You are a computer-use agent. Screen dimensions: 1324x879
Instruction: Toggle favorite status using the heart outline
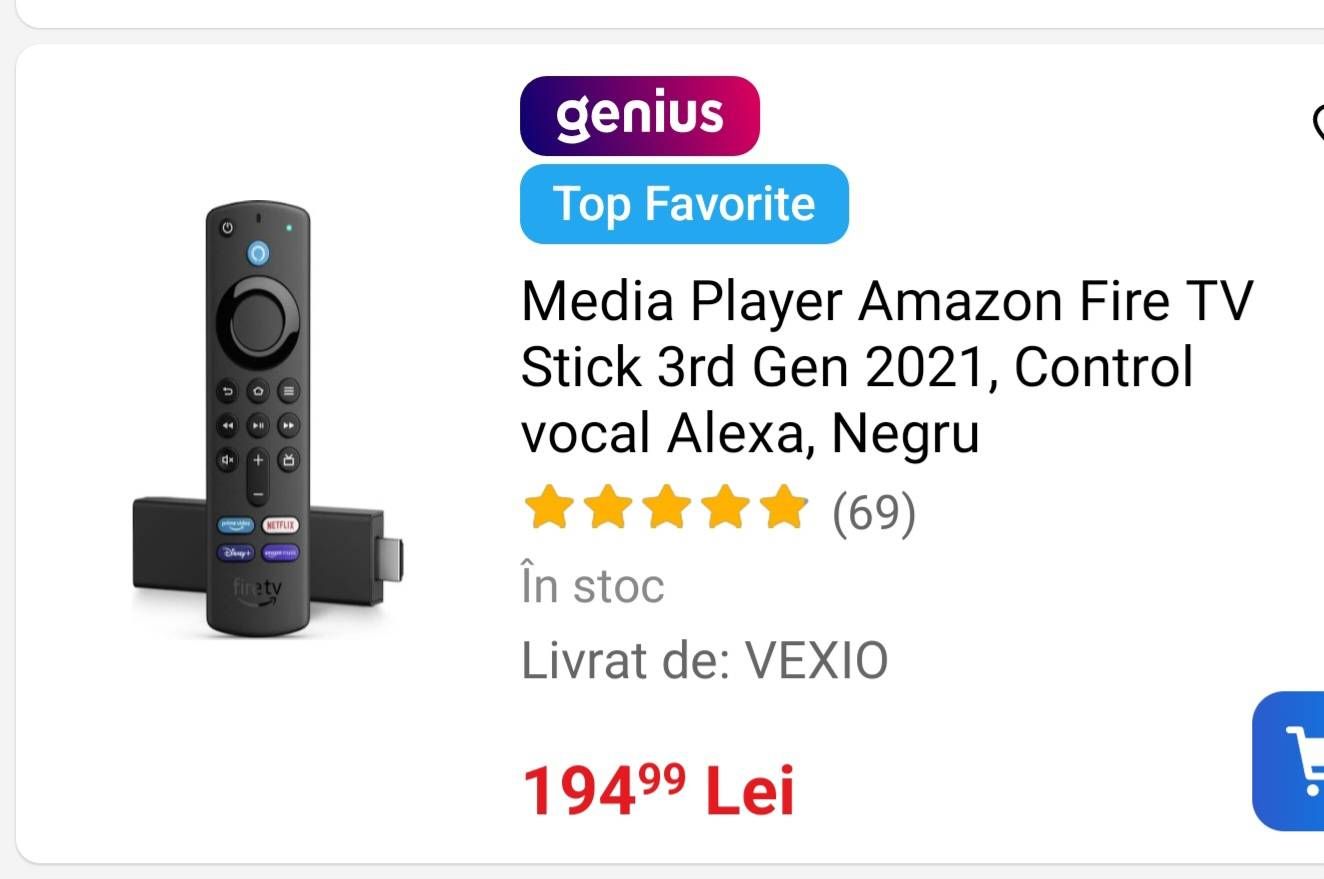tap(1316, 128)
